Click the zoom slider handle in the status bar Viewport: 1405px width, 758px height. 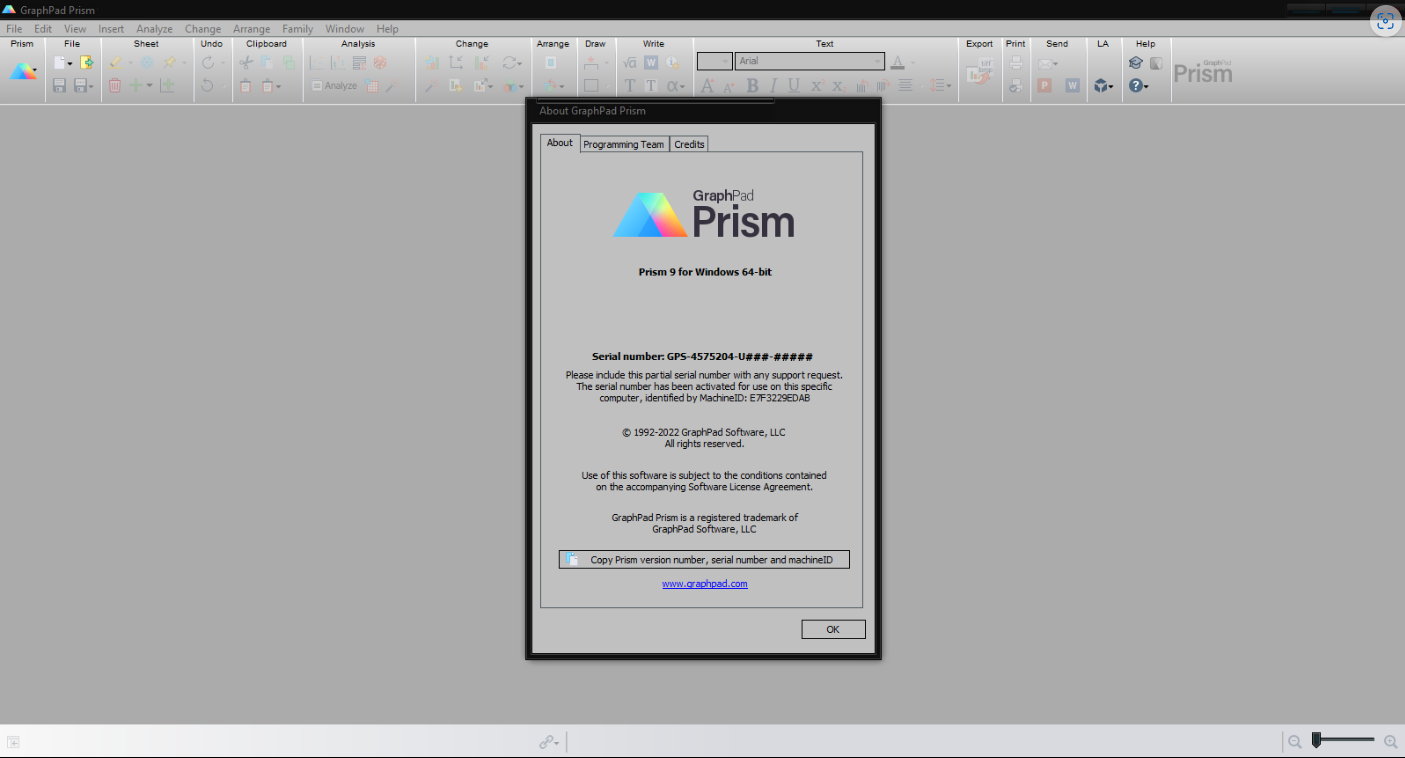tap(1317, 740)
